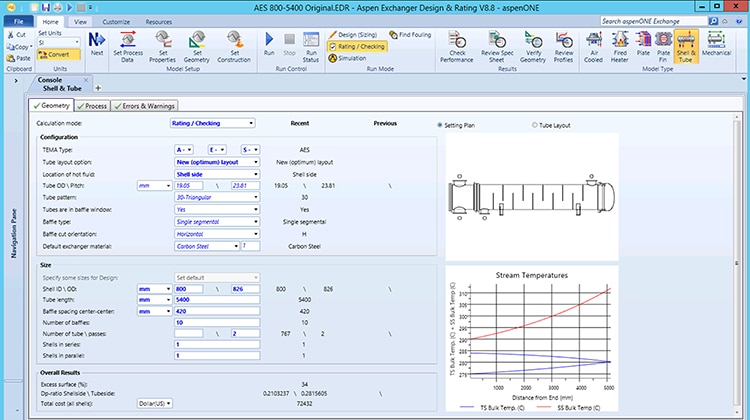Viewport: 750px width, 420px height.
Task: Click the vertical scrollbar of the form
Action: point(737,264)
